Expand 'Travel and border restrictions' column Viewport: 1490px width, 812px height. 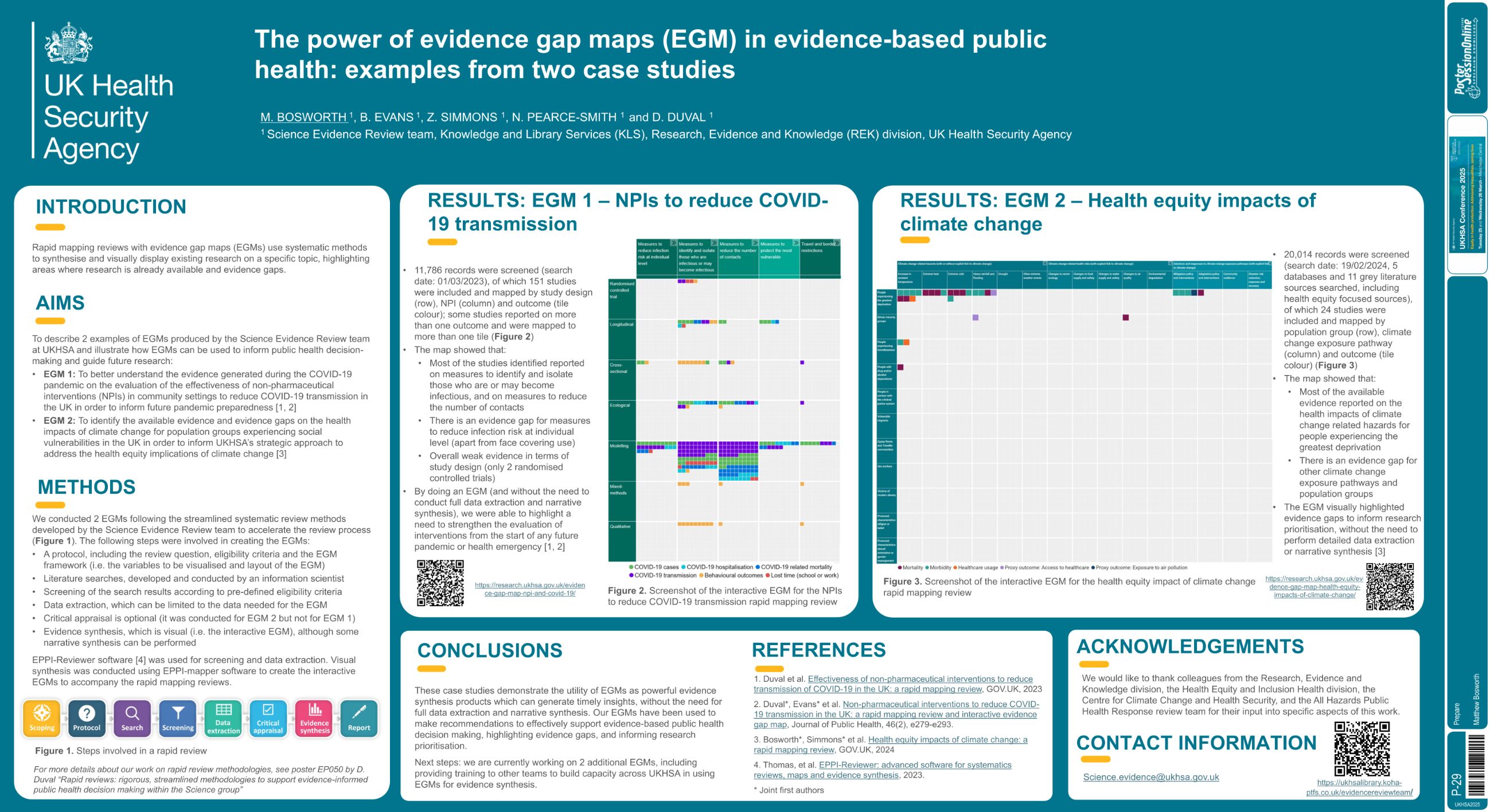(x=836, y=244)
